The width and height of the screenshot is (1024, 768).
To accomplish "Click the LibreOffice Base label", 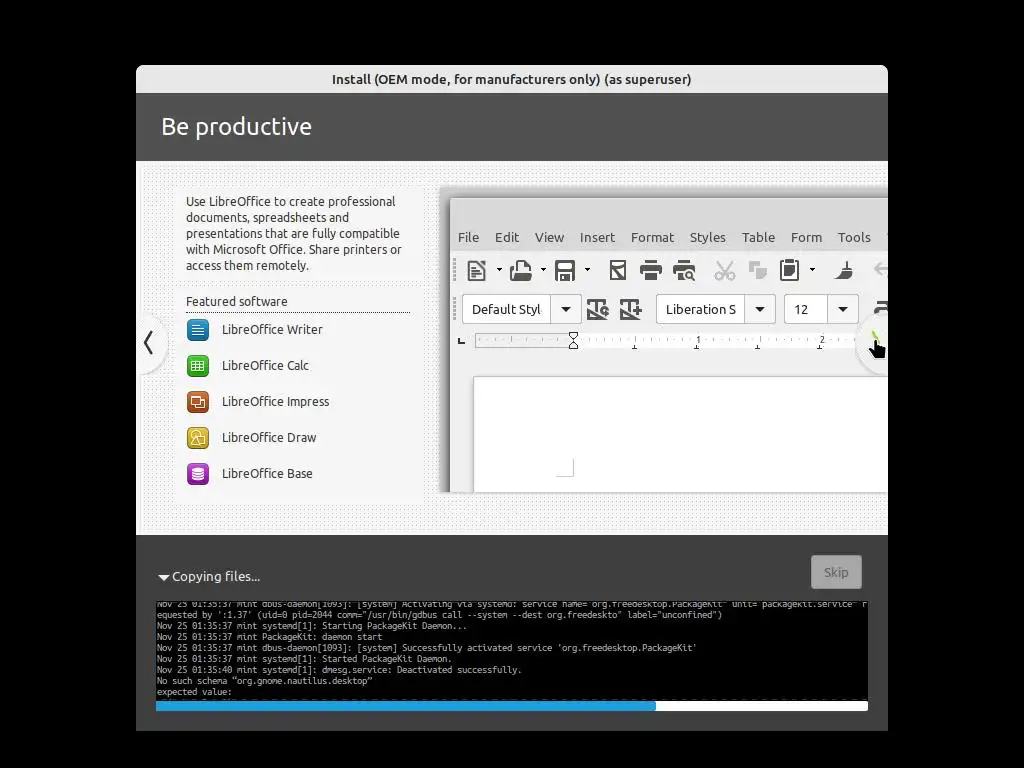I will (x=267, y=473).
